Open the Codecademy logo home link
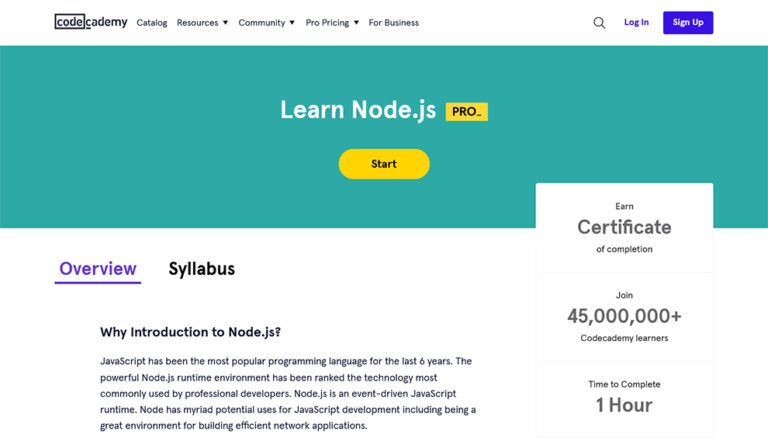The width and height of the screenshot is (768, 438). click(91, 22)
